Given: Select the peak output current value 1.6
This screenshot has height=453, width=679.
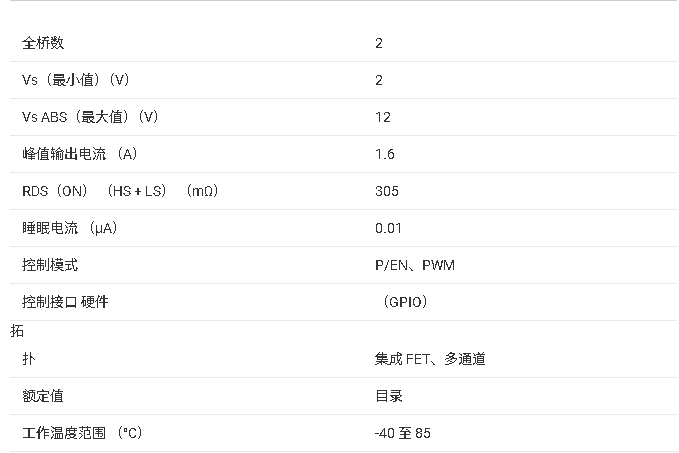Looking at the screenshot, I should (x=385, y=154).
